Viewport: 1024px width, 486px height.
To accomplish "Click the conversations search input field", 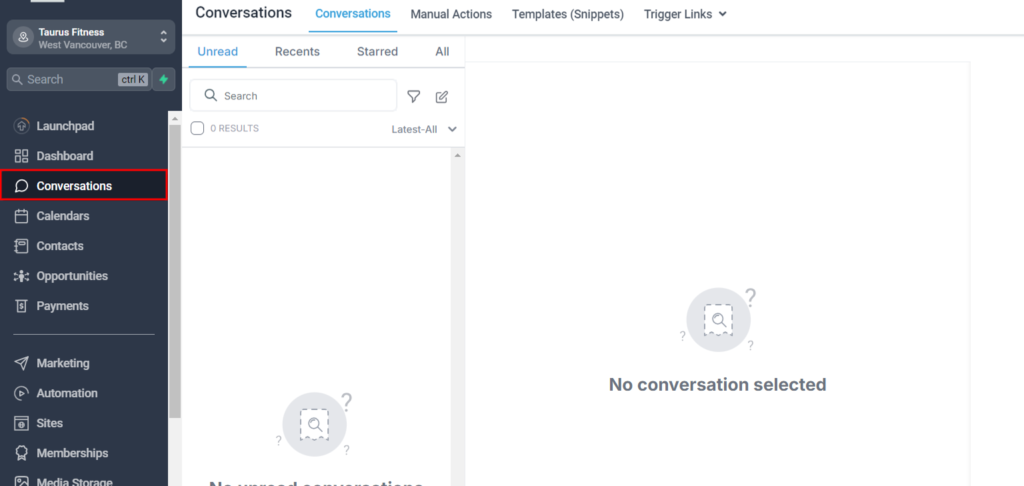I will (x=300, y=96).
